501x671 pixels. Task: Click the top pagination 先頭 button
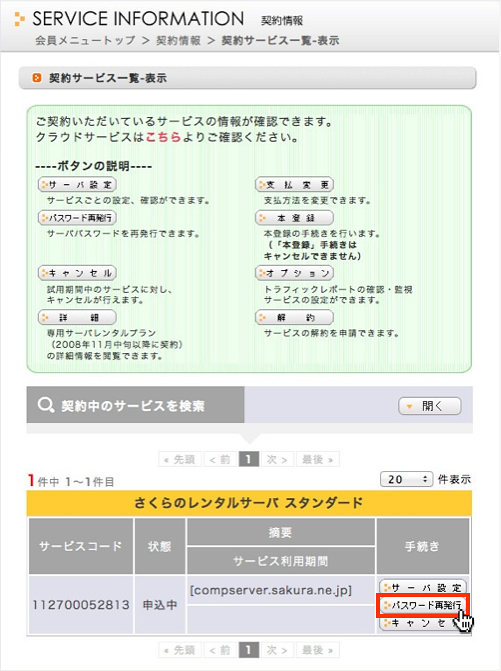tap(180, 460)
